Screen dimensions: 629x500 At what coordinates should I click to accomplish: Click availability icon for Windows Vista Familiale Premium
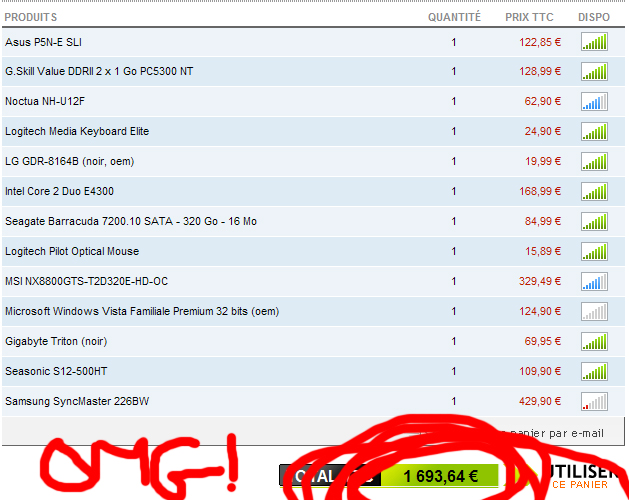click(594, 312)
